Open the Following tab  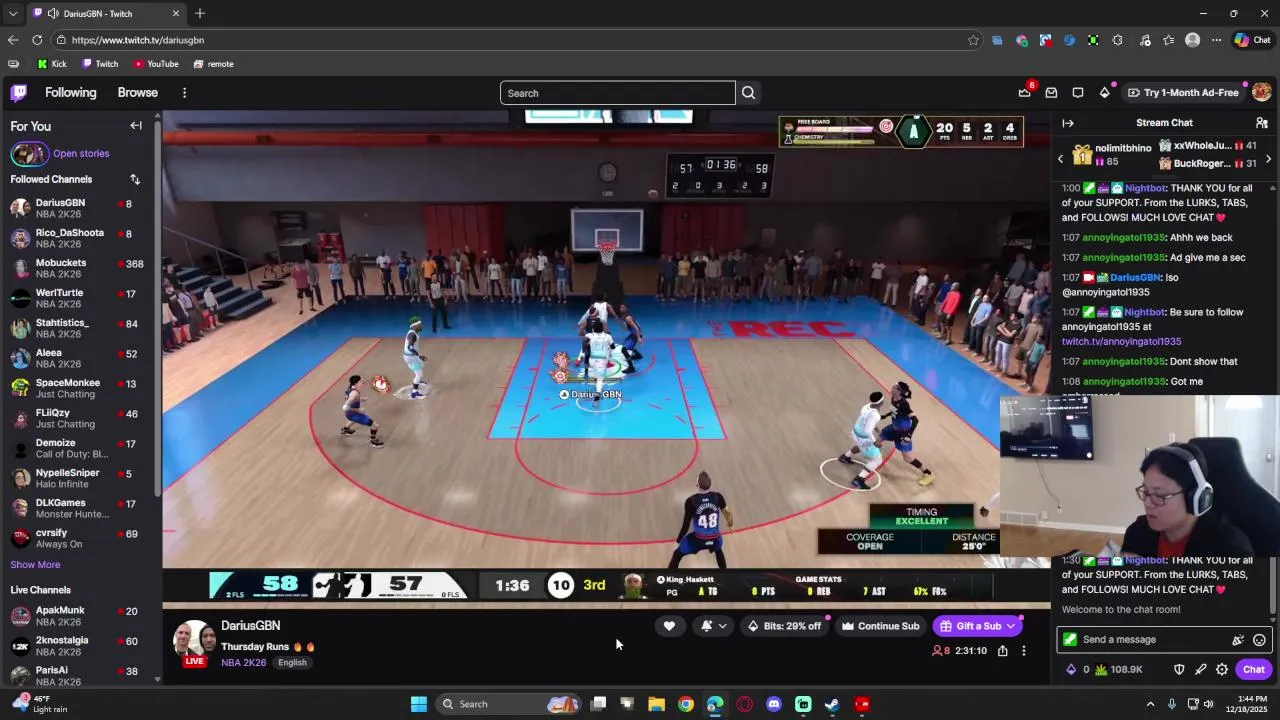(71, 92)
